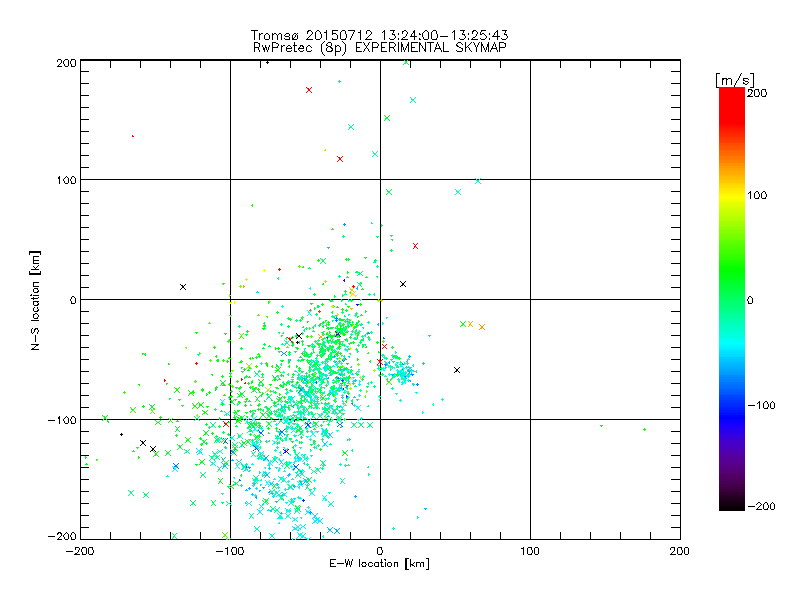
Task: Click the rightmost orange X marker near x=68
Action: pyautogui.click(x=482, y=327)
